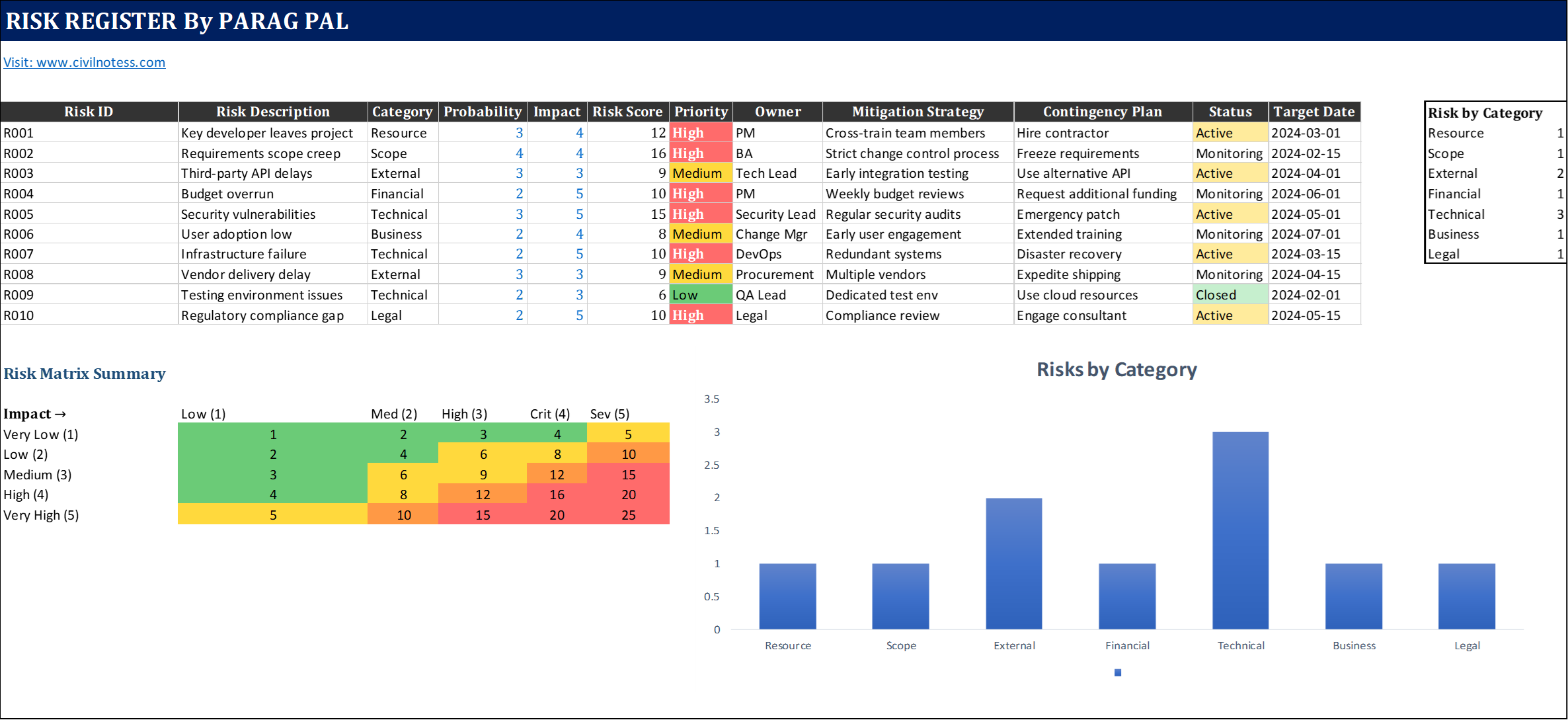Select the Contingency Plan header cell
The width and height of the screenshot is (1568, 720).
click(1102, 112)
